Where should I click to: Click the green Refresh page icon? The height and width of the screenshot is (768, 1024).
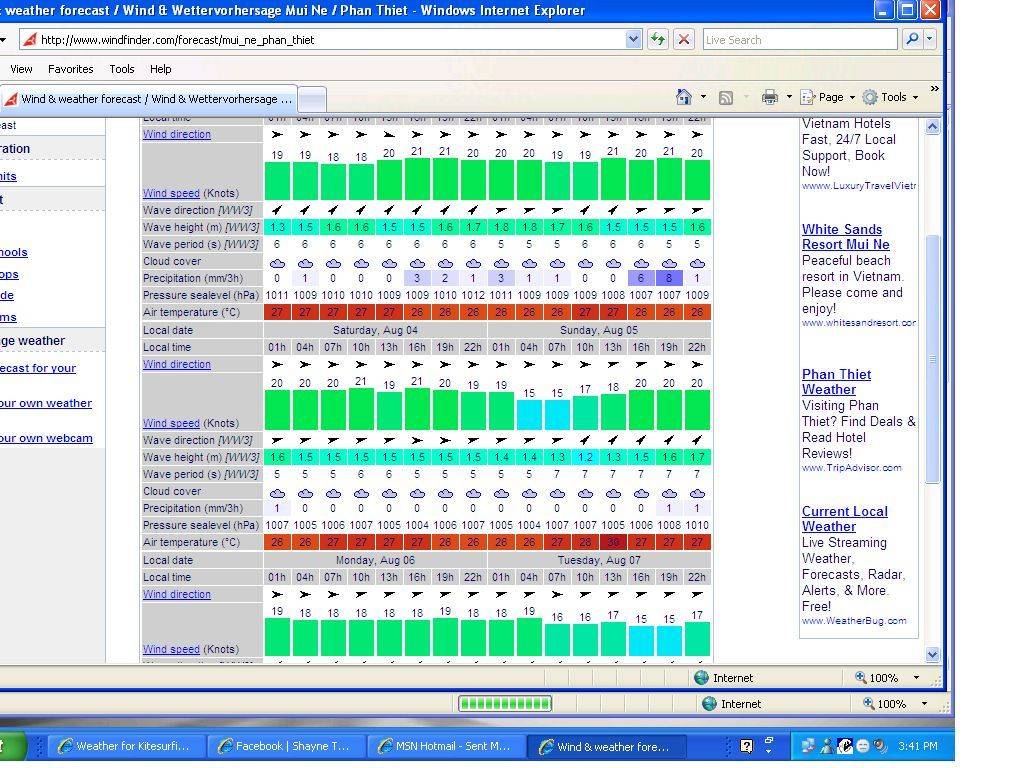(x=657, y=39)
